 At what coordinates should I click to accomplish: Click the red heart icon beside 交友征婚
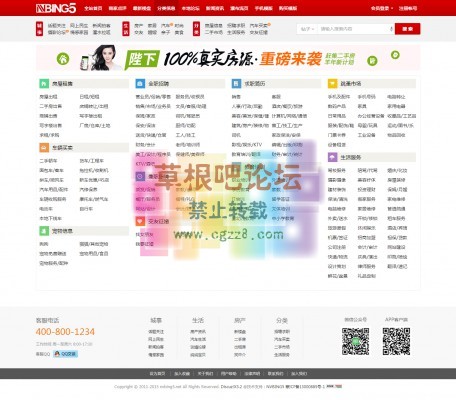(140, 221)
